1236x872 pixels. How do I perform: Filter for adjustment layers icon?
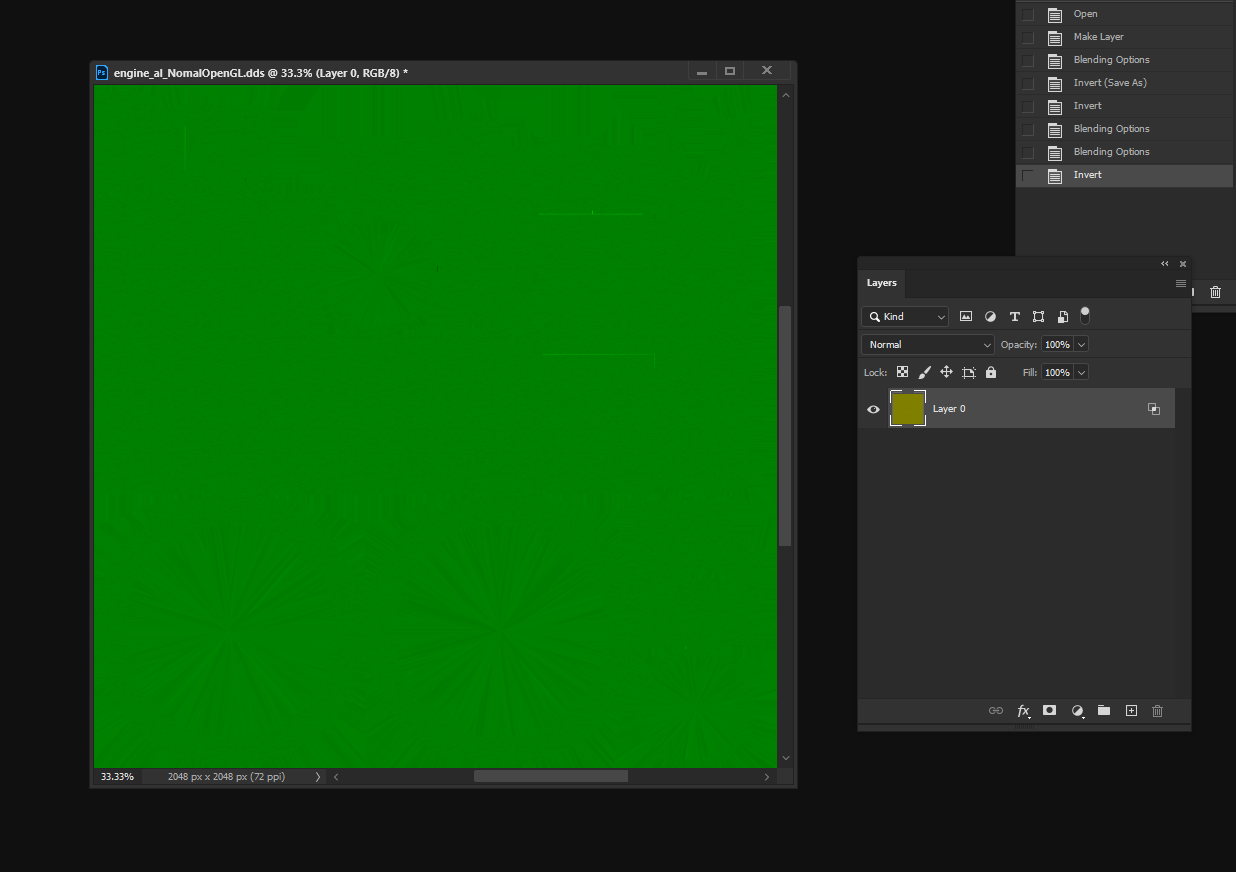(x=990, y=316)
